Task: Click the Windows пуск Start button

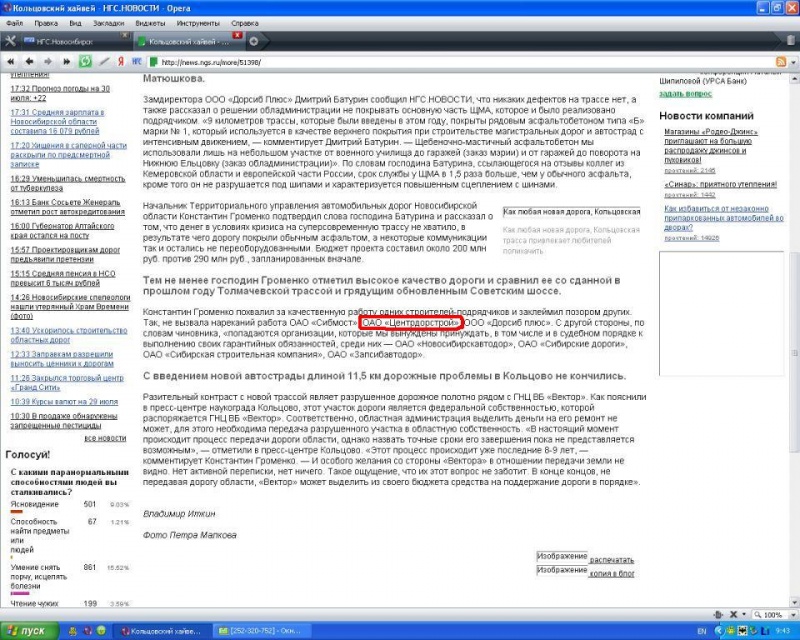Action: coord(27,631)
